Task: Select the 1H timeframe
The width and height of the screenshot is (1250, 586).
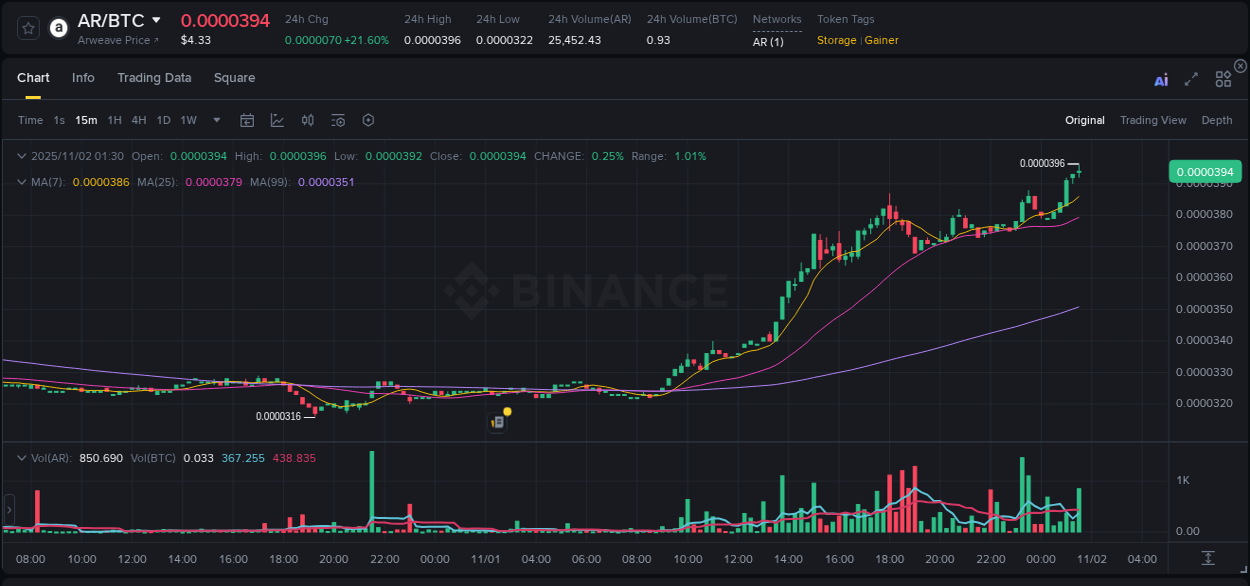Action: (113, 120)
